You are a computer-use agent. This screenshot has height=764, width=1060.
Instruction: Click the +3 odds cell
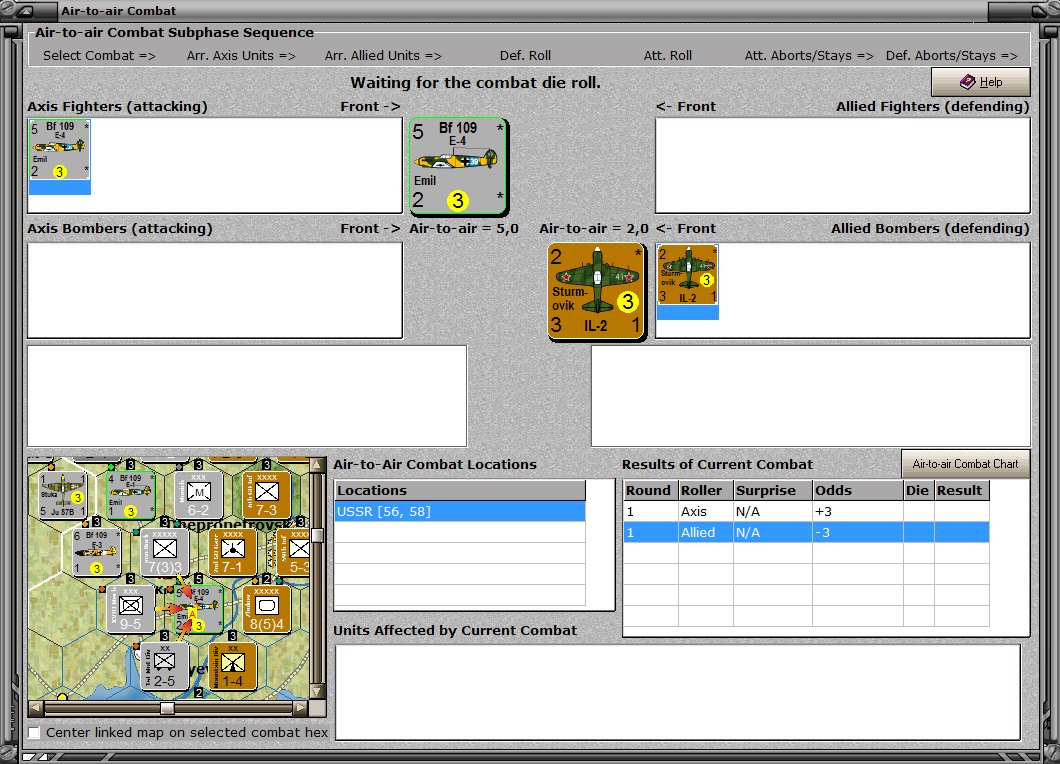pos(857,512)
